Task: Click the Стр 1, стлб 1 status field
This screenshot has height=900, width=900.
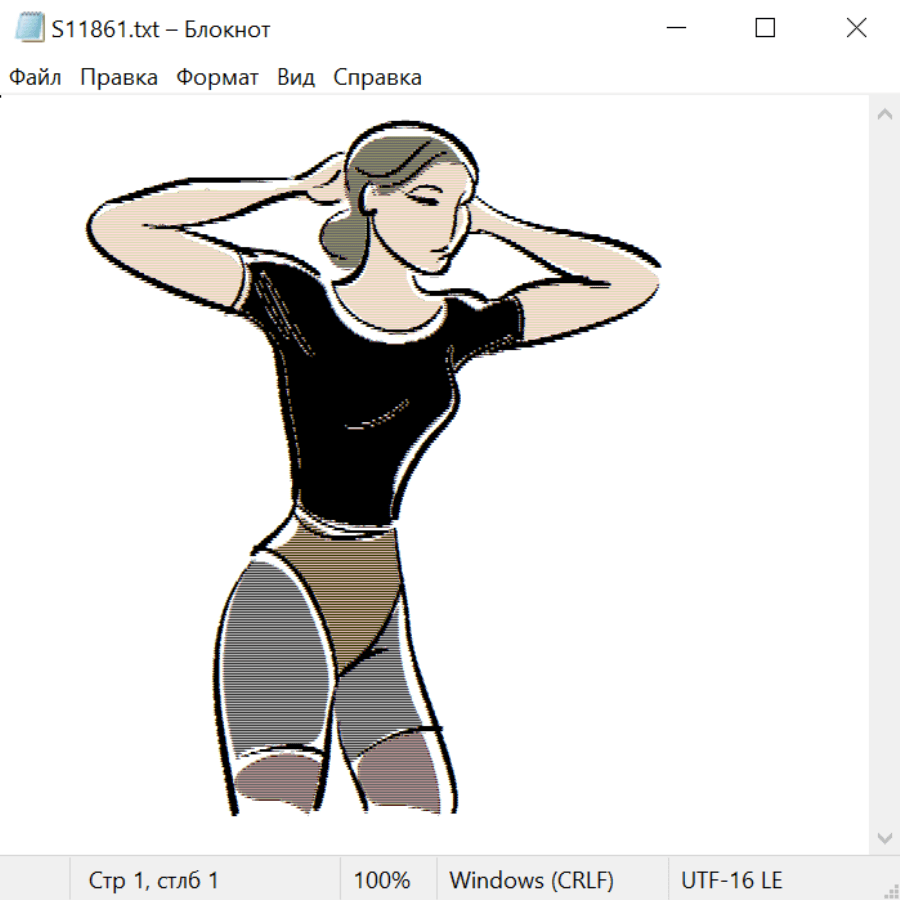Action: [154, 881]
